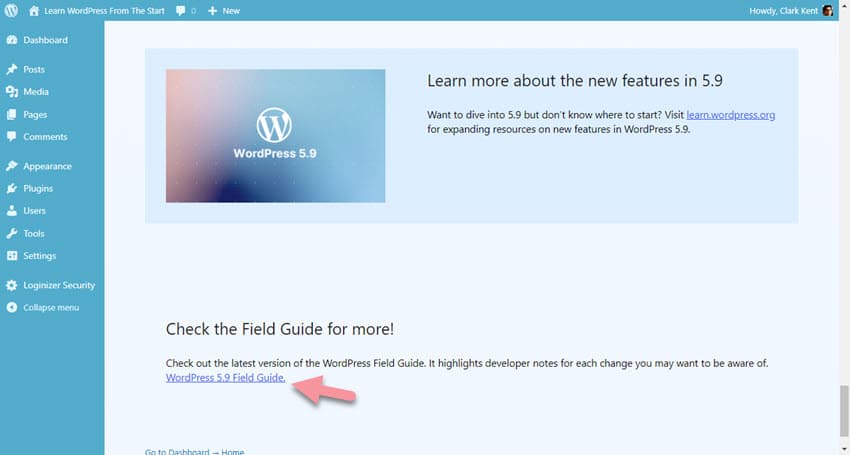Click the WordPress 5.9 banner image

tap(275, 136)
